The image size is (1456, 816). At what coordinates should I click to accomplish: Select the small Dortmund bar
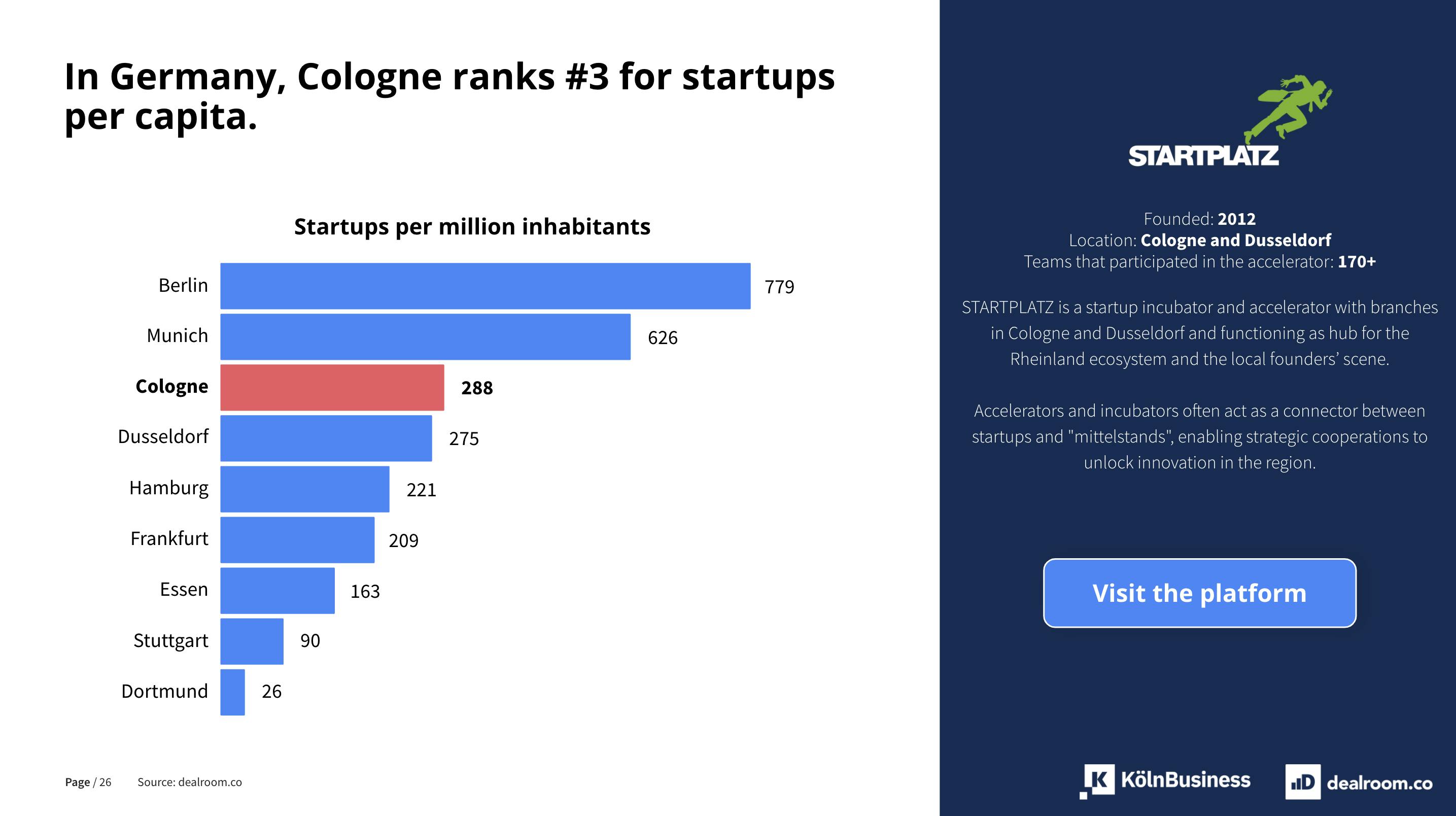click(x=232, y=692)
